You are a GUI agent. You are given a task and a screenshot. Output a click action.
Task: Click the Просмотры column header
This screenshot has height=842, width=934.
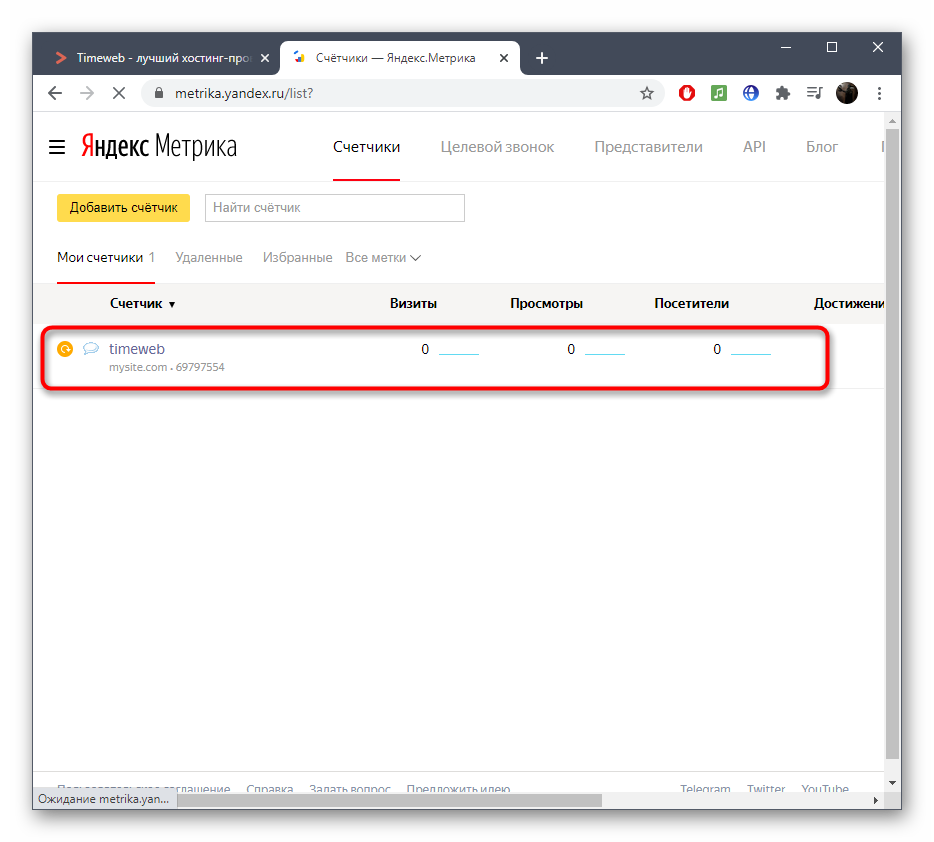[x=546, y=304]
